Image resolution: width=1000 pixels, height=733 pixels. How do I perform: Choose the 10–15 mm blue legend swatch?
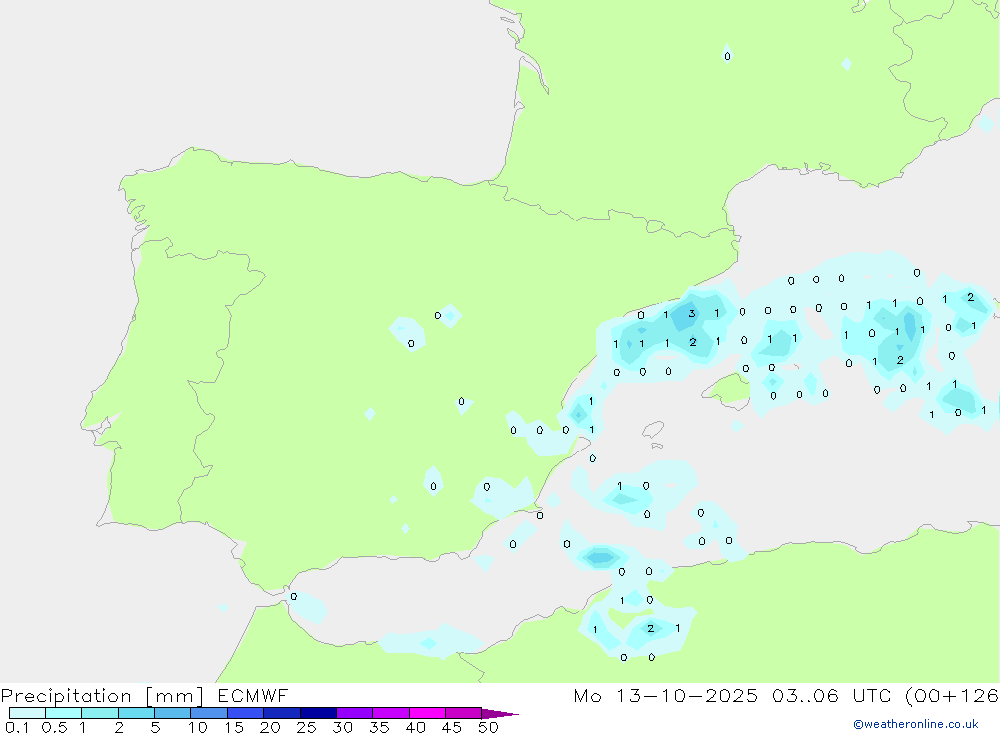pyautogui.click(x=209, y=713)
